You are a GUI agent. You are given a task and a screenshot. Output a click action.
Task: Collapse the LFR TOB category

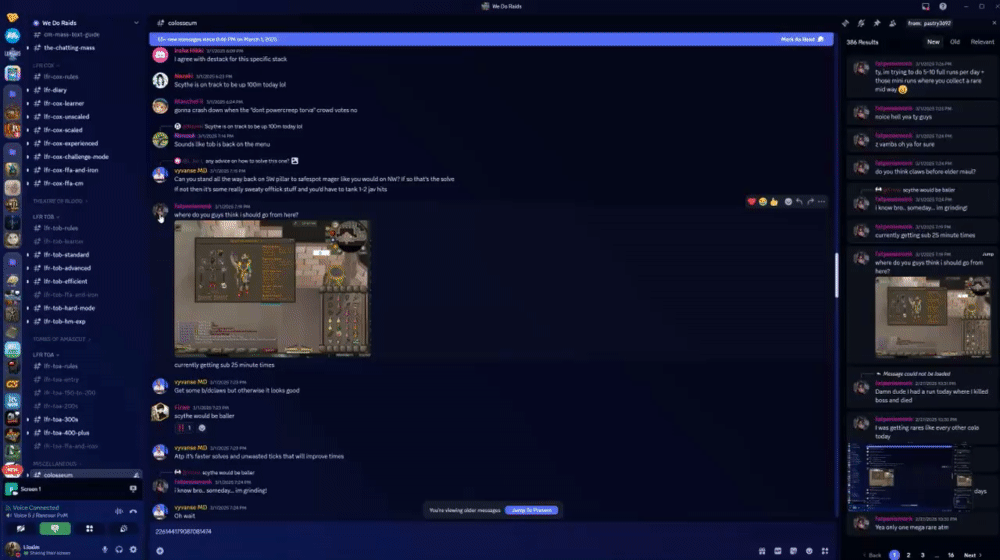pos(46,217)
